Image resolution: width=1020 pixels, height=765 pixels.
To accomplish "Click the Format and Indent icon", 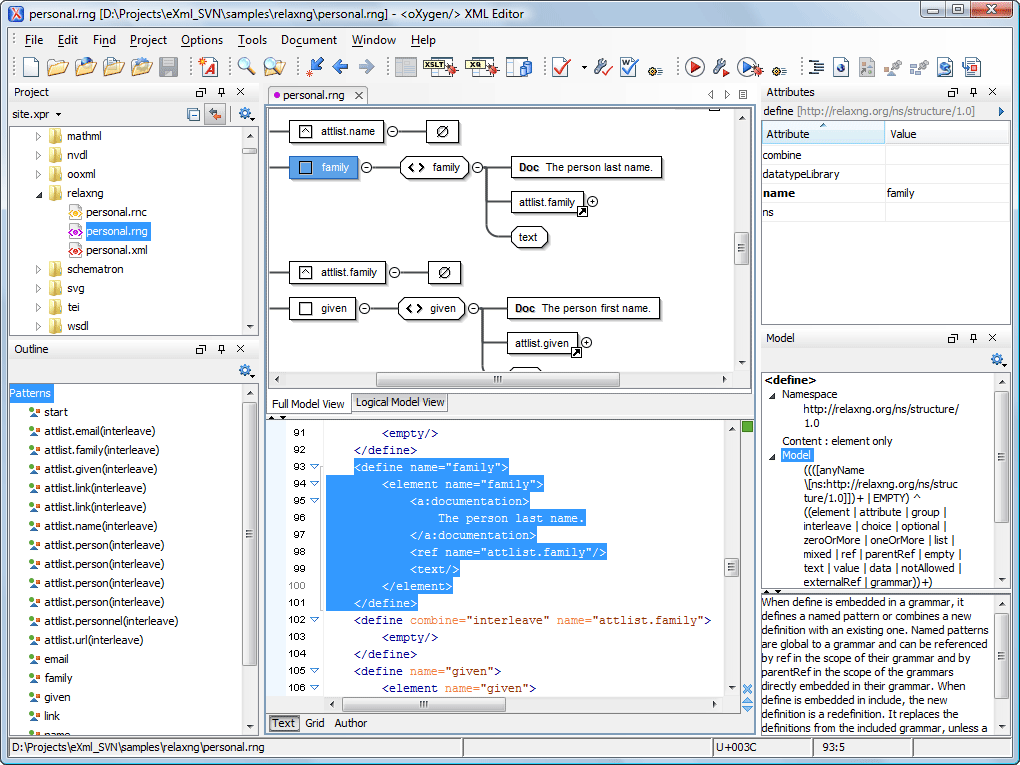I will (816, 67).
